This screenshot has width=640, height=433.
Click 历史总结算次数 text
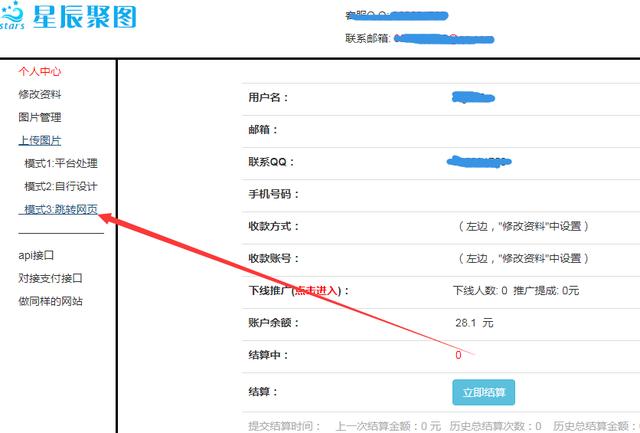496,426
